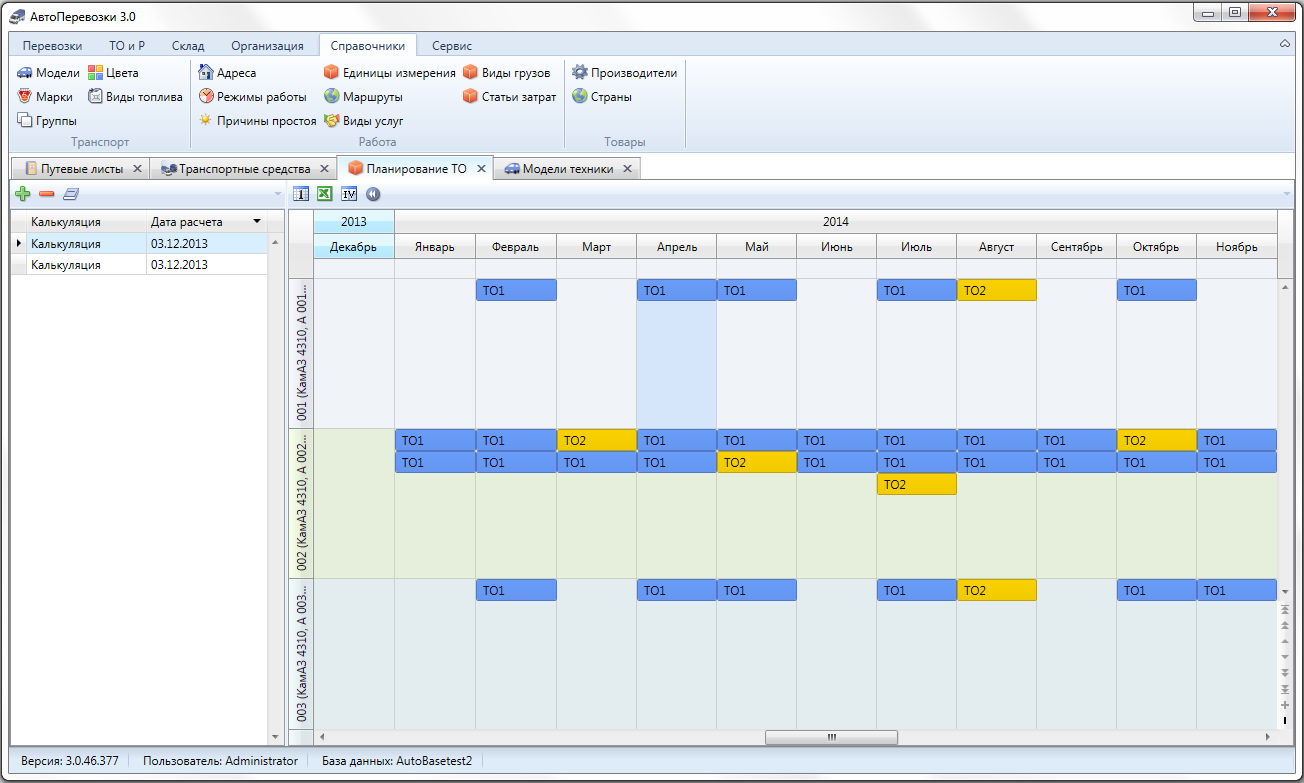
Task: Click the zoom-in plus of the scheduler
Action: [x=1285, y=704]
